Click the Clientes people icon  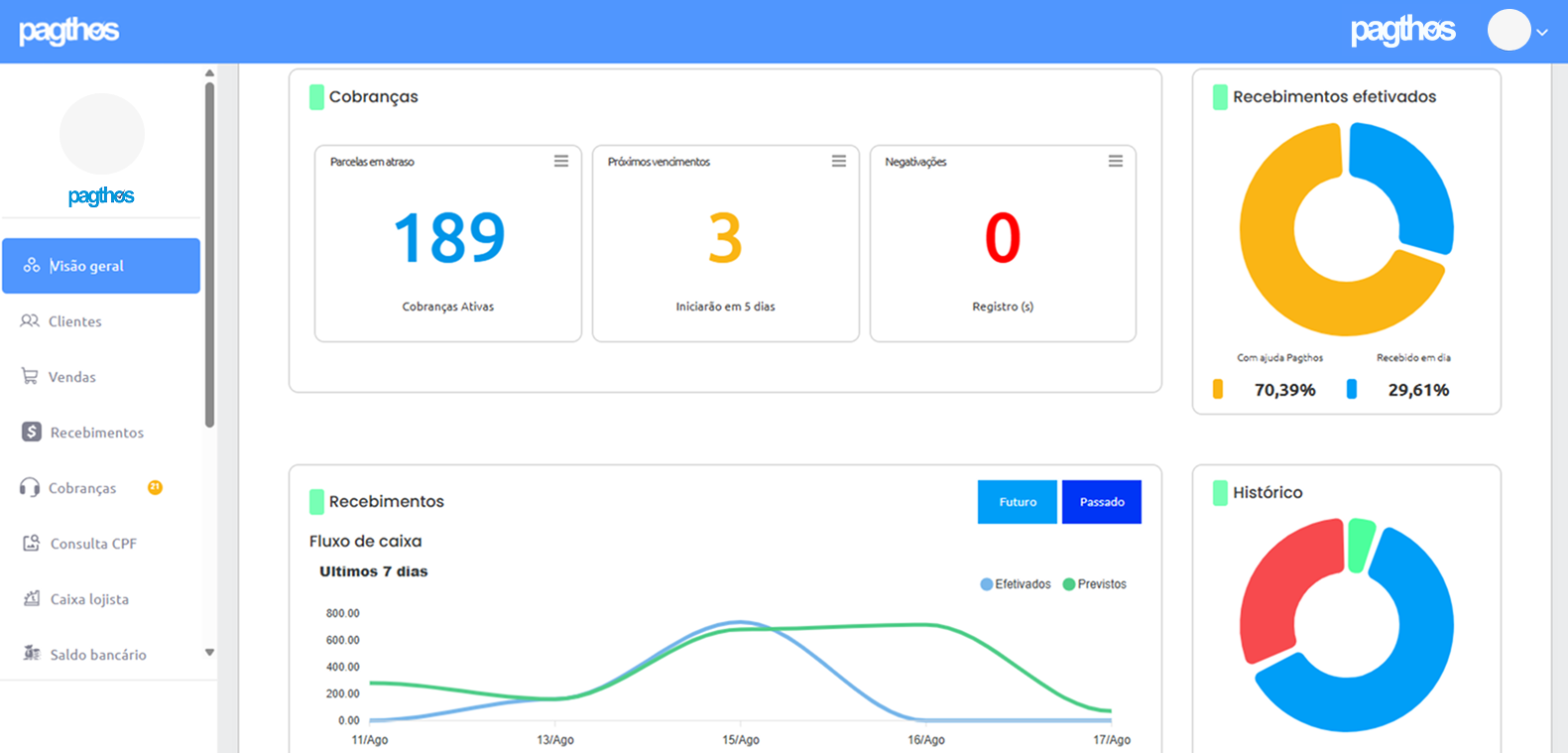click(30, 321)
